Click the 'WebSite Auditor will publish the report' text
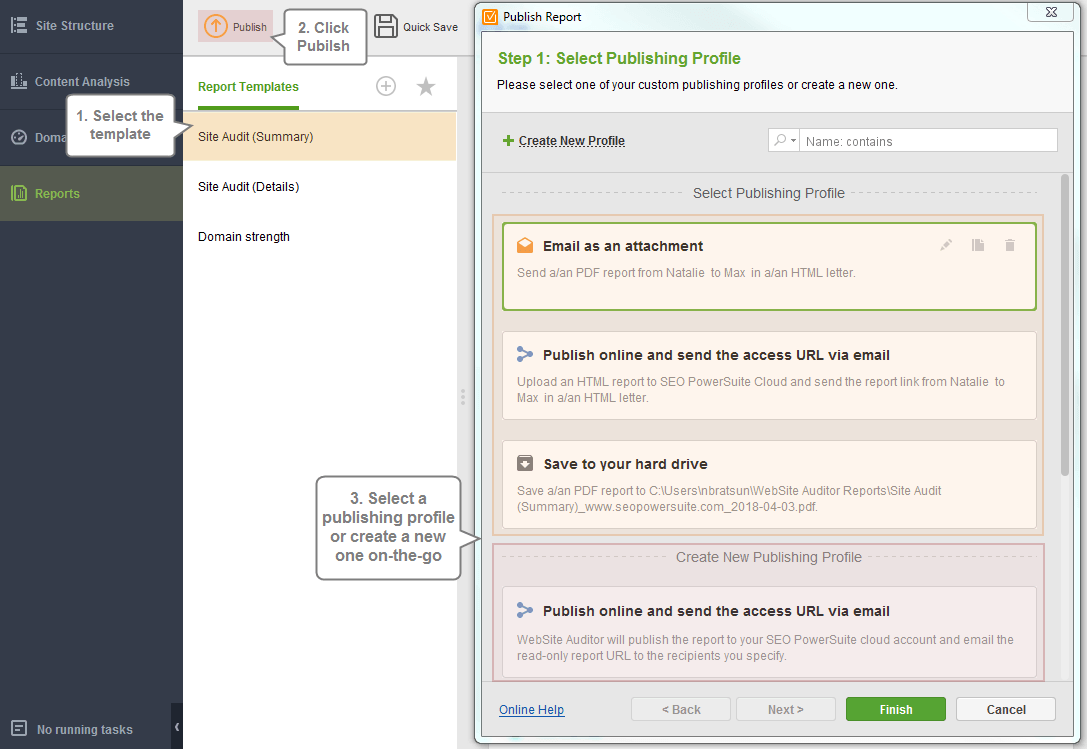This screenshot has height=749, width=1087. 765,648
